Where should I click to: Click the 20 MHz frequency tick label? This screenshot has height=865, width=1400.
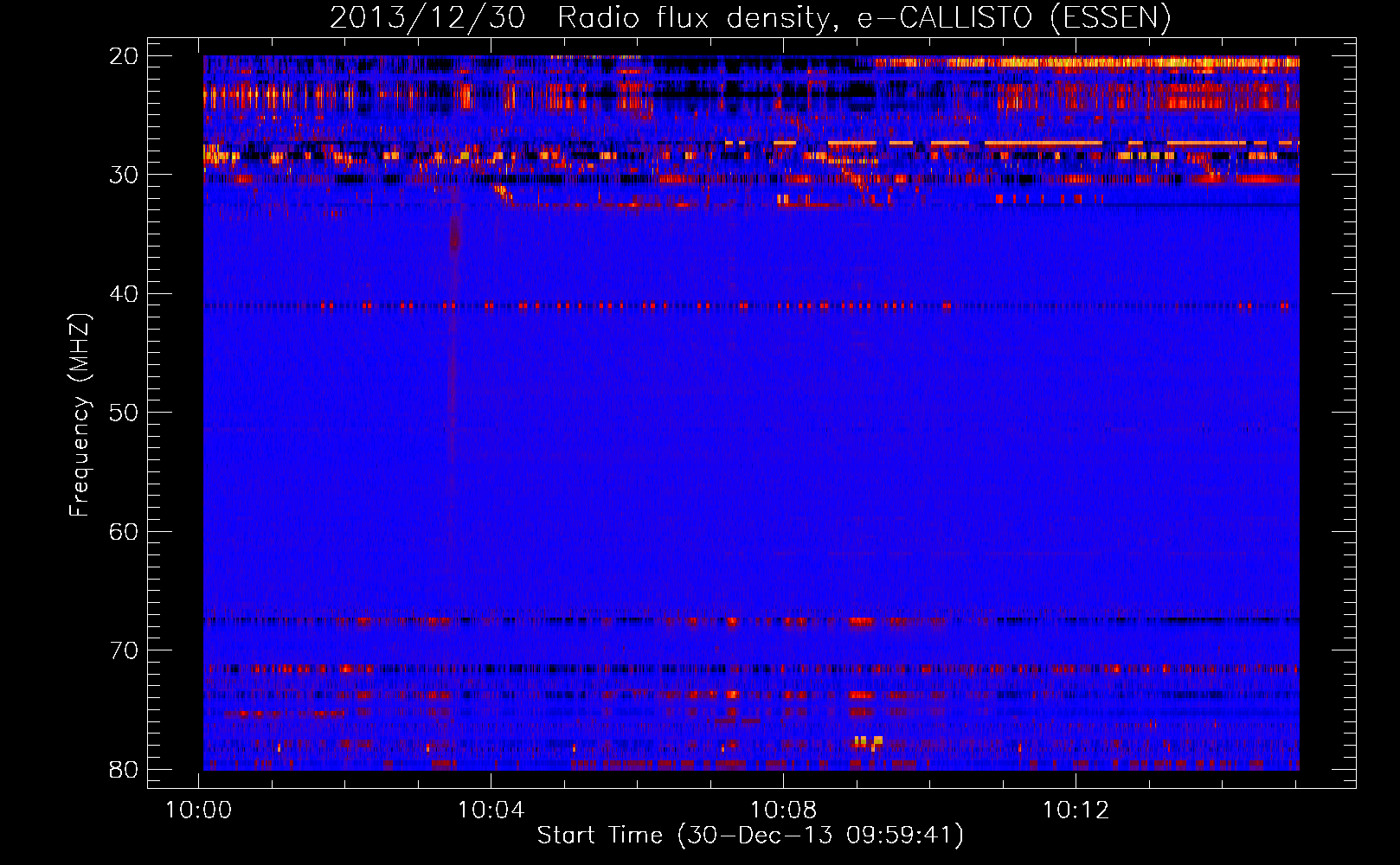[124, 56]
